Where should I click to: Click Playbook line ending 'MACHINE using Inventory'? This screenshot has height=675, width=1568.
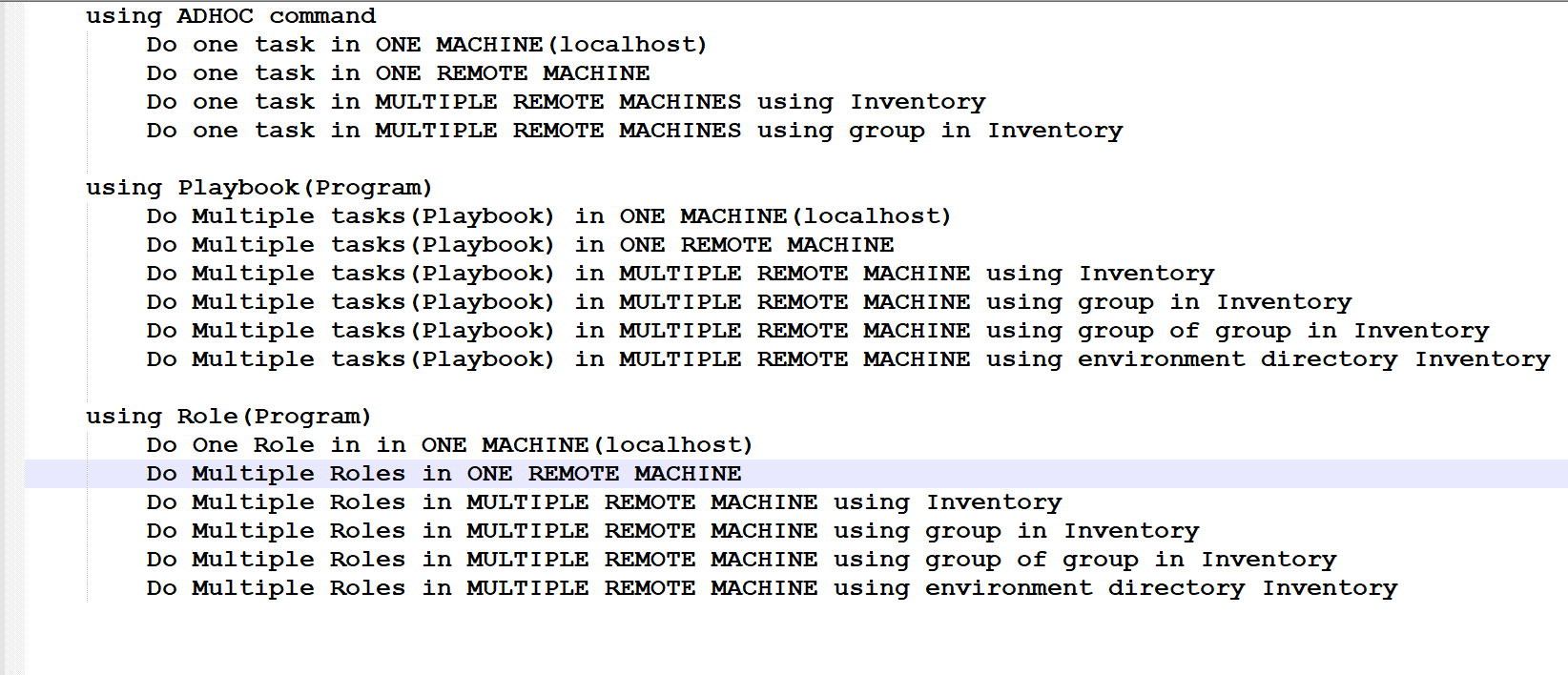pos(680,274)
